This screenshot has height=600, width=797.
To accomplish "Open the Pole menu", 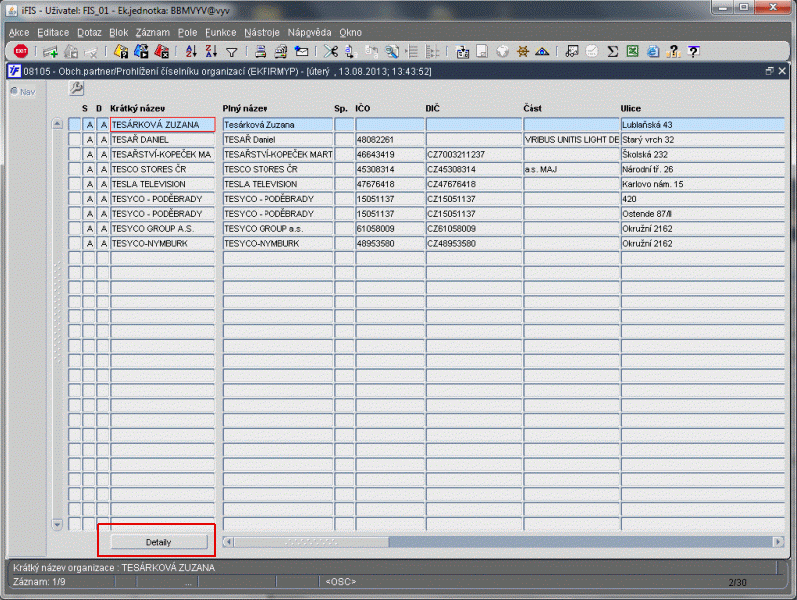I will [187, 33].
